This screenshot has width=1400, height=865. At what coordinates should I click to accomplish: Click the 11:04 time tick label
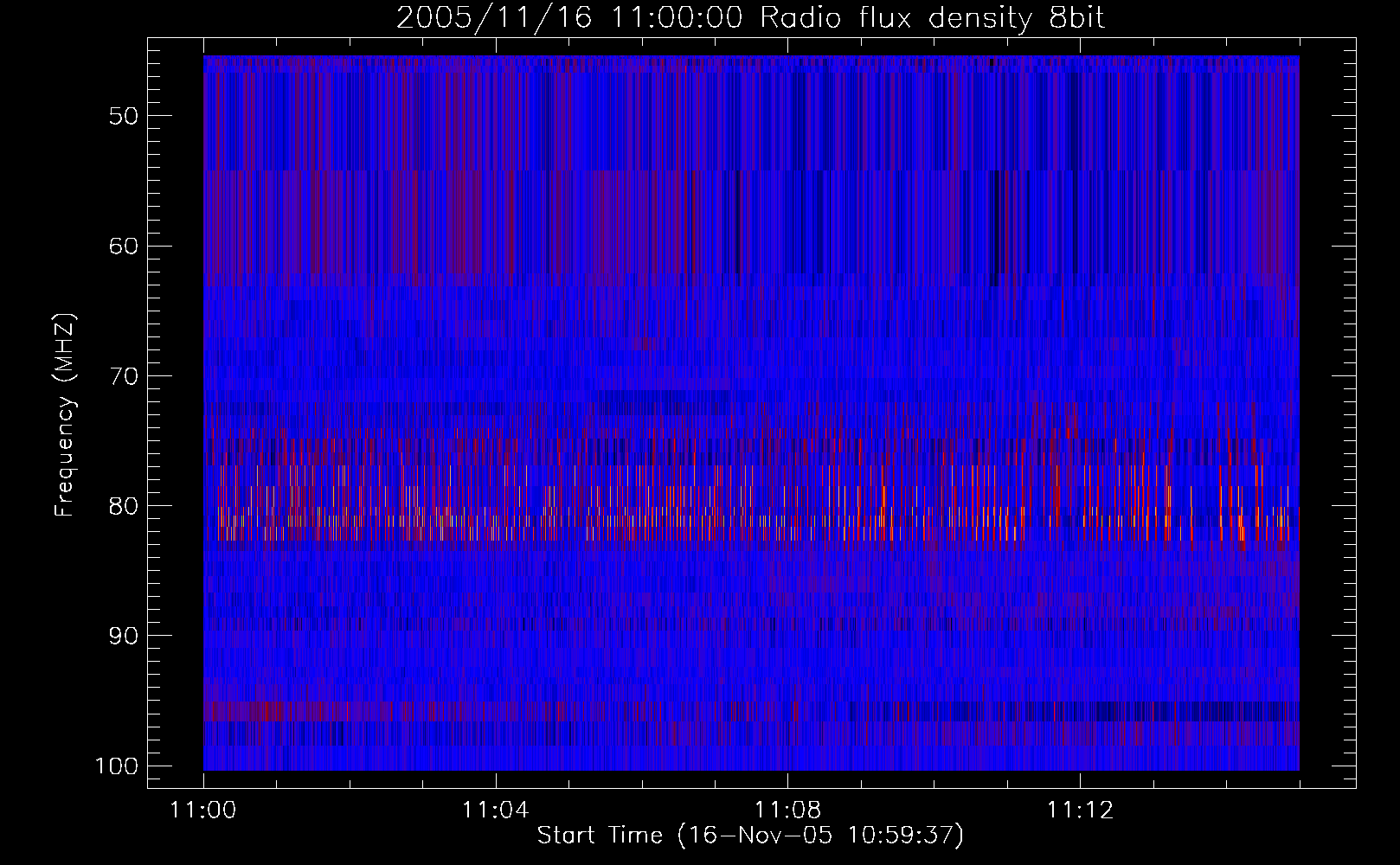(x=496, y=811)
